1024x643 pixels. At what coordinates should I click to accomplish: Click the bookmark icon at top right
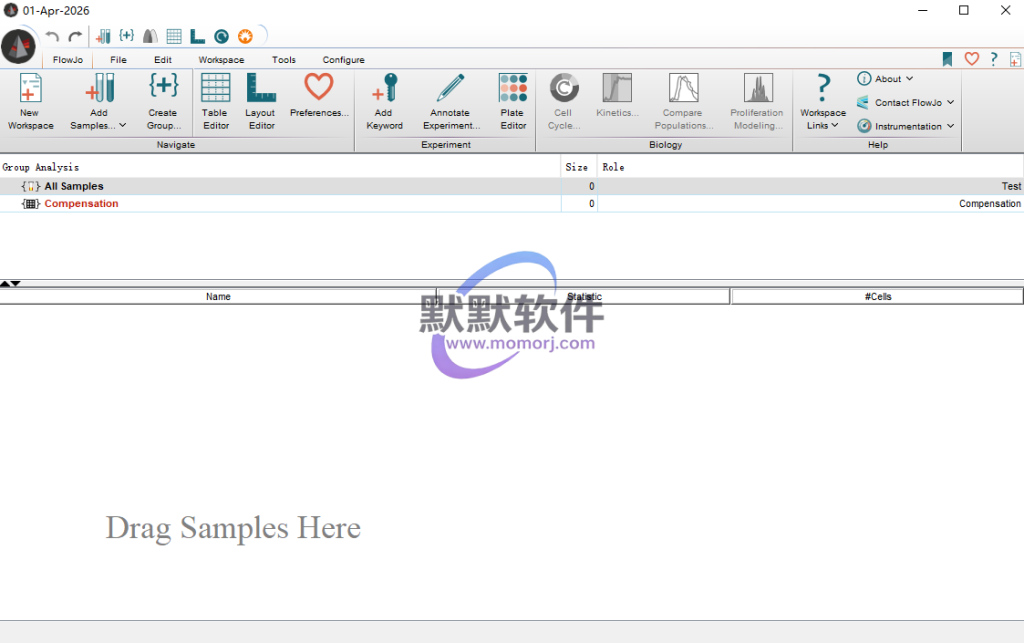click(947, 60)
